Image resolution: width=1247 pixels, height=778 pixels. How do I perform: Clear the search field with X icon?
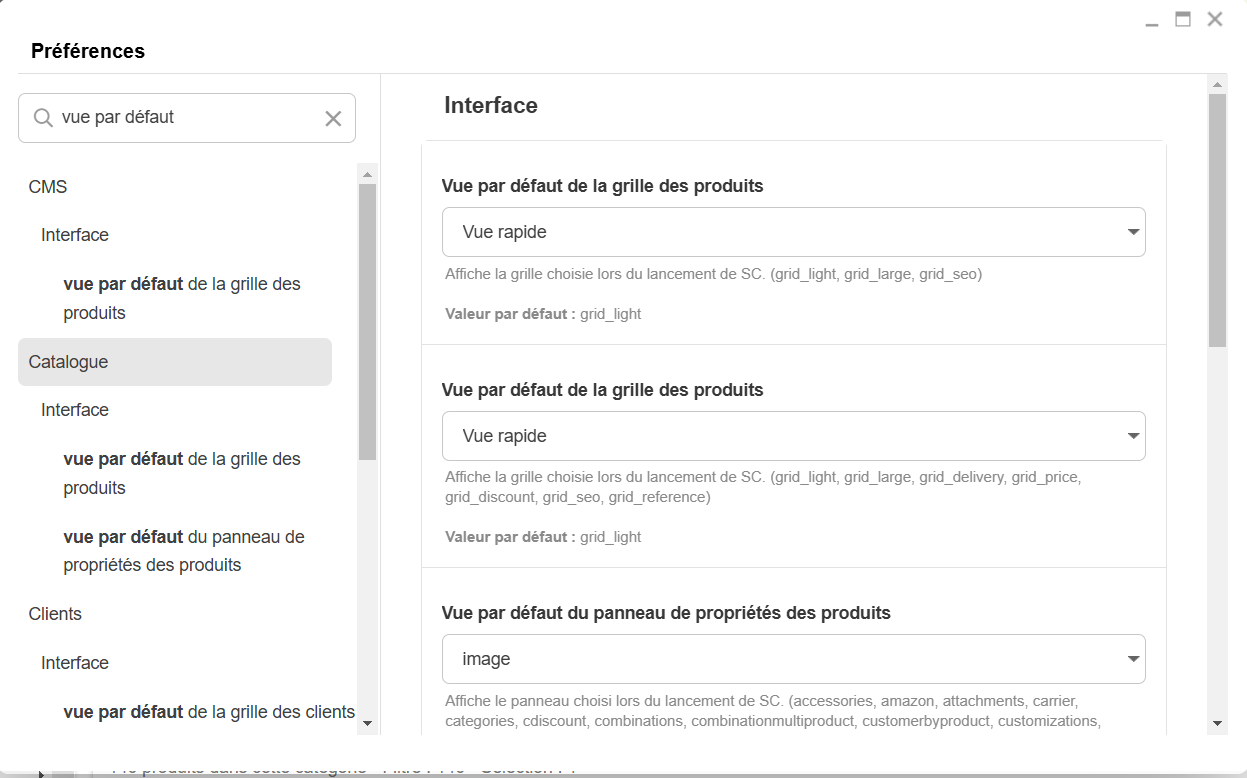click(333, 118)
